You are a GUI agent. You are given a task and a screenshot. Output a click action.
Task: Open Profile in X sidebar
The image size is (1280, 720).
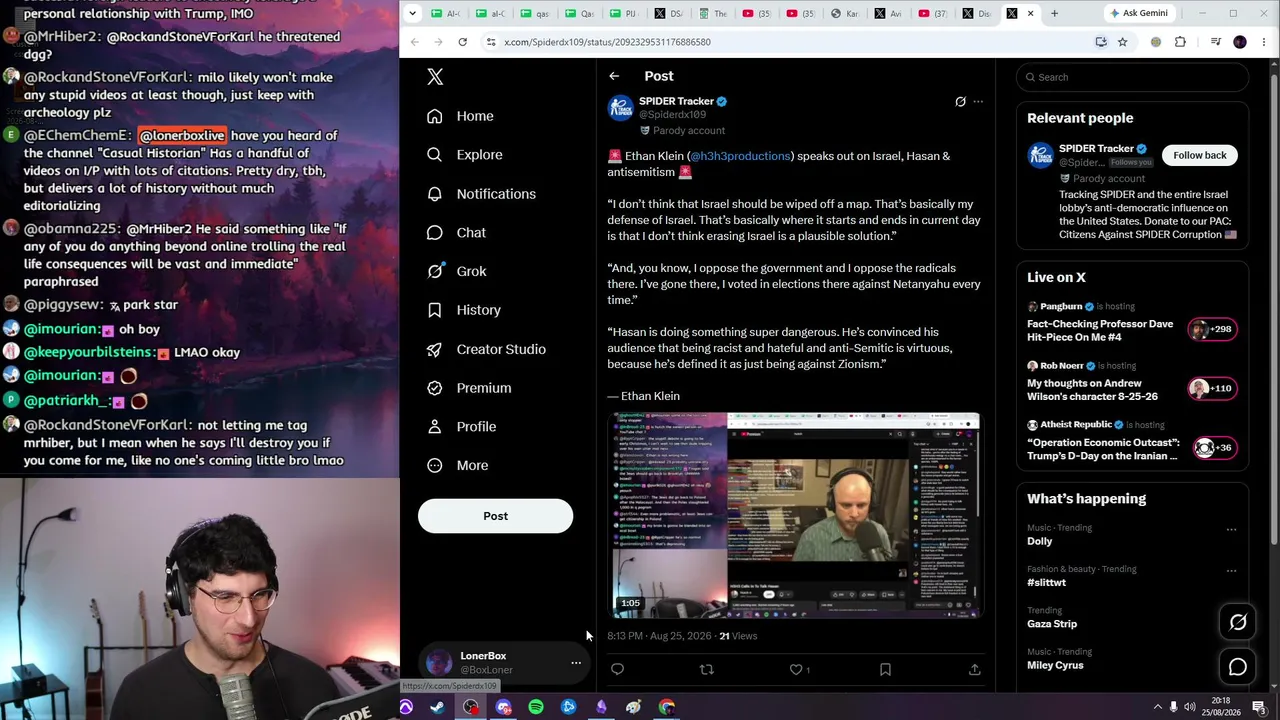[x=461, y=427]
